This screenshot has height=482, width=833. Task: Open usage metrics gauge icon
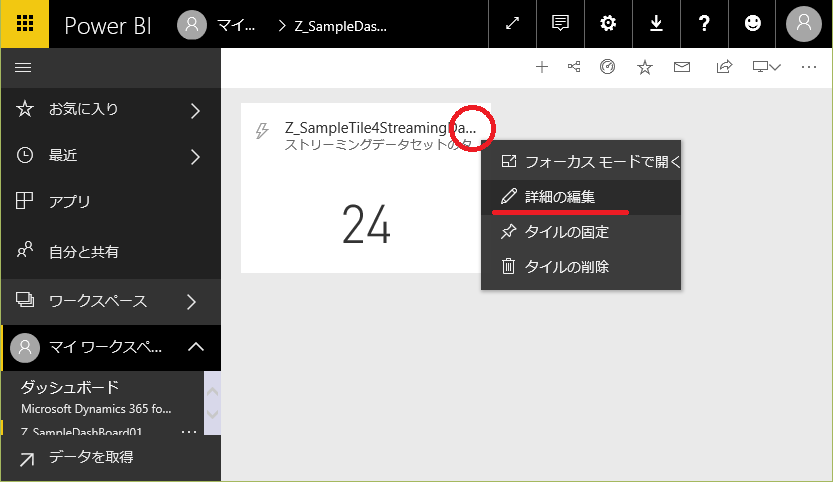tap(607, 66)
